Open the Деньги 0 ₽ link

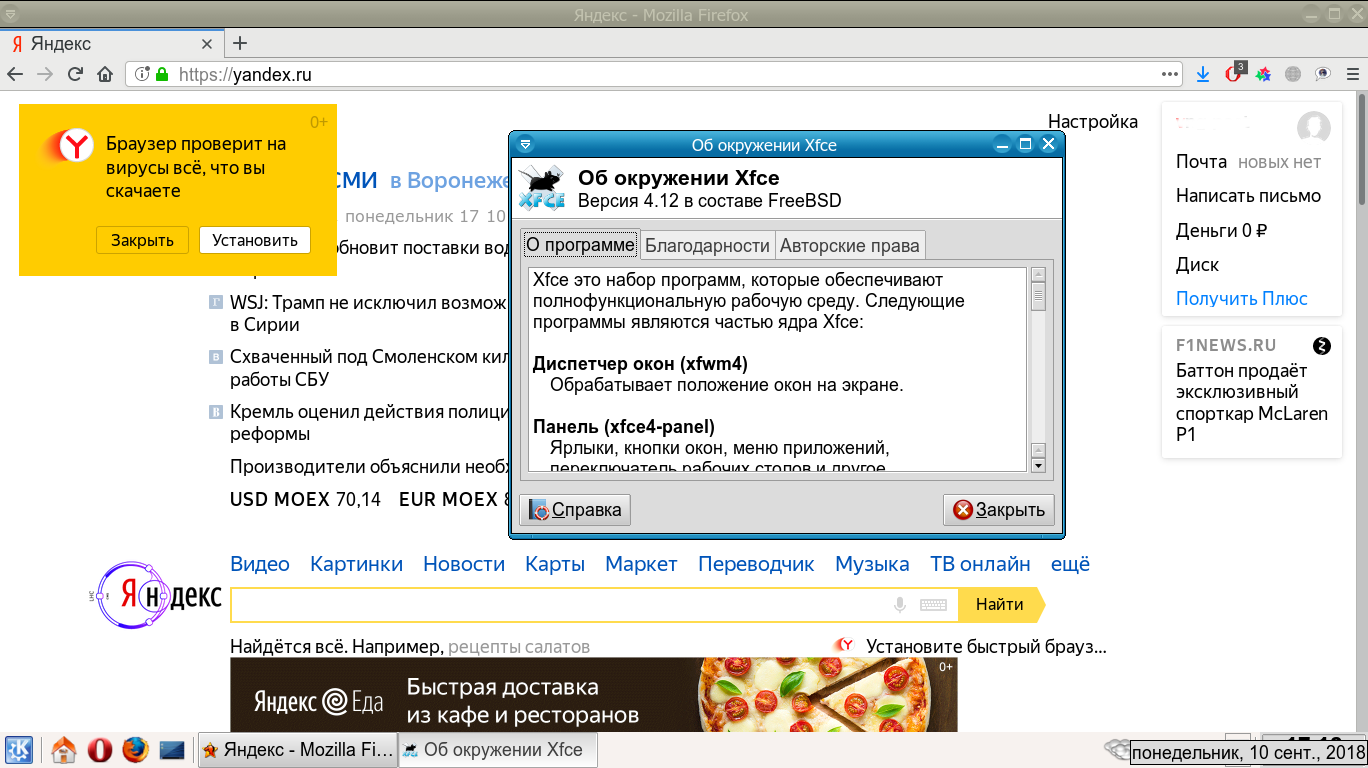coord(1222,231)
